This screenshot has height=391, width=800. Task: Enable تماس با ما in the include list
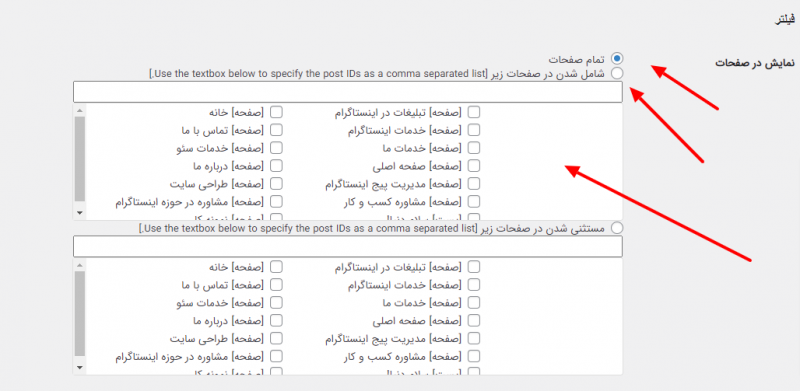pos(276,130)
